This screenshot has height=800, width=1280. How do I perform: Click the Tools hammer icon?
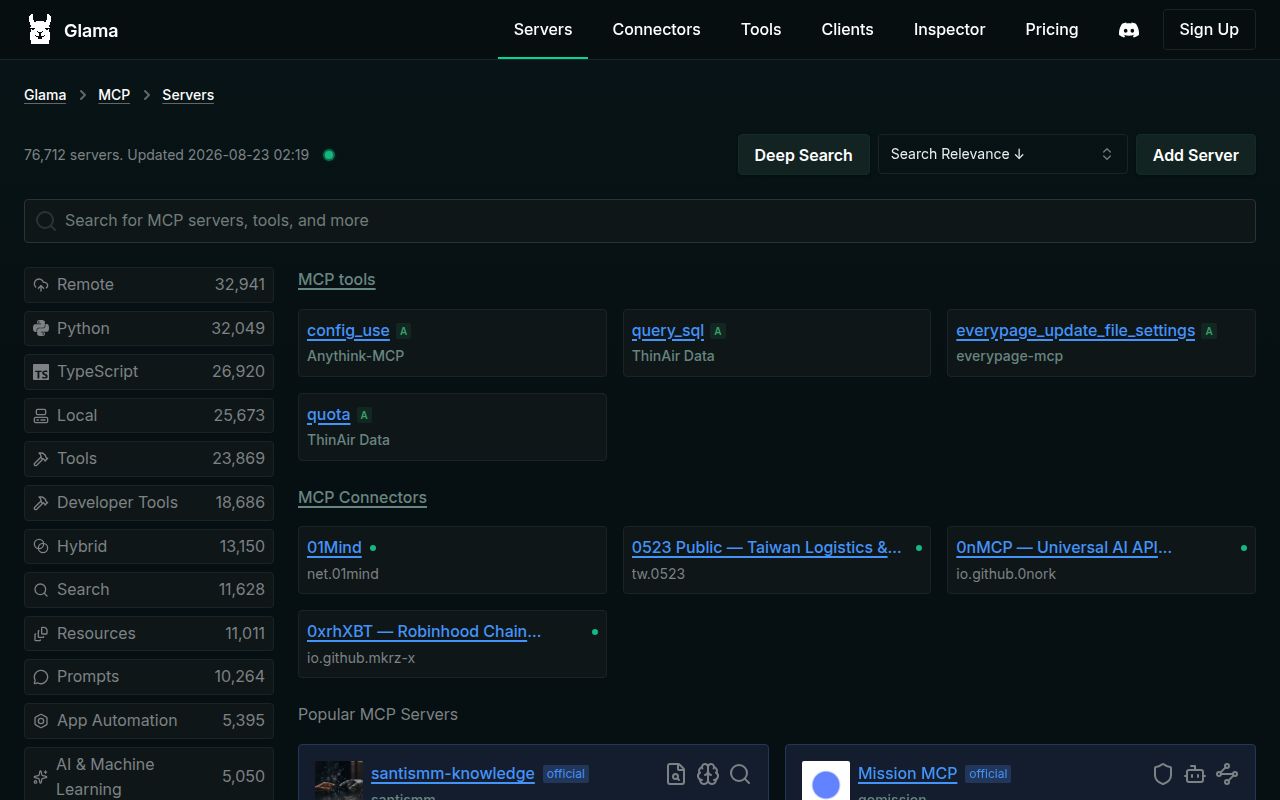[41, 459]
